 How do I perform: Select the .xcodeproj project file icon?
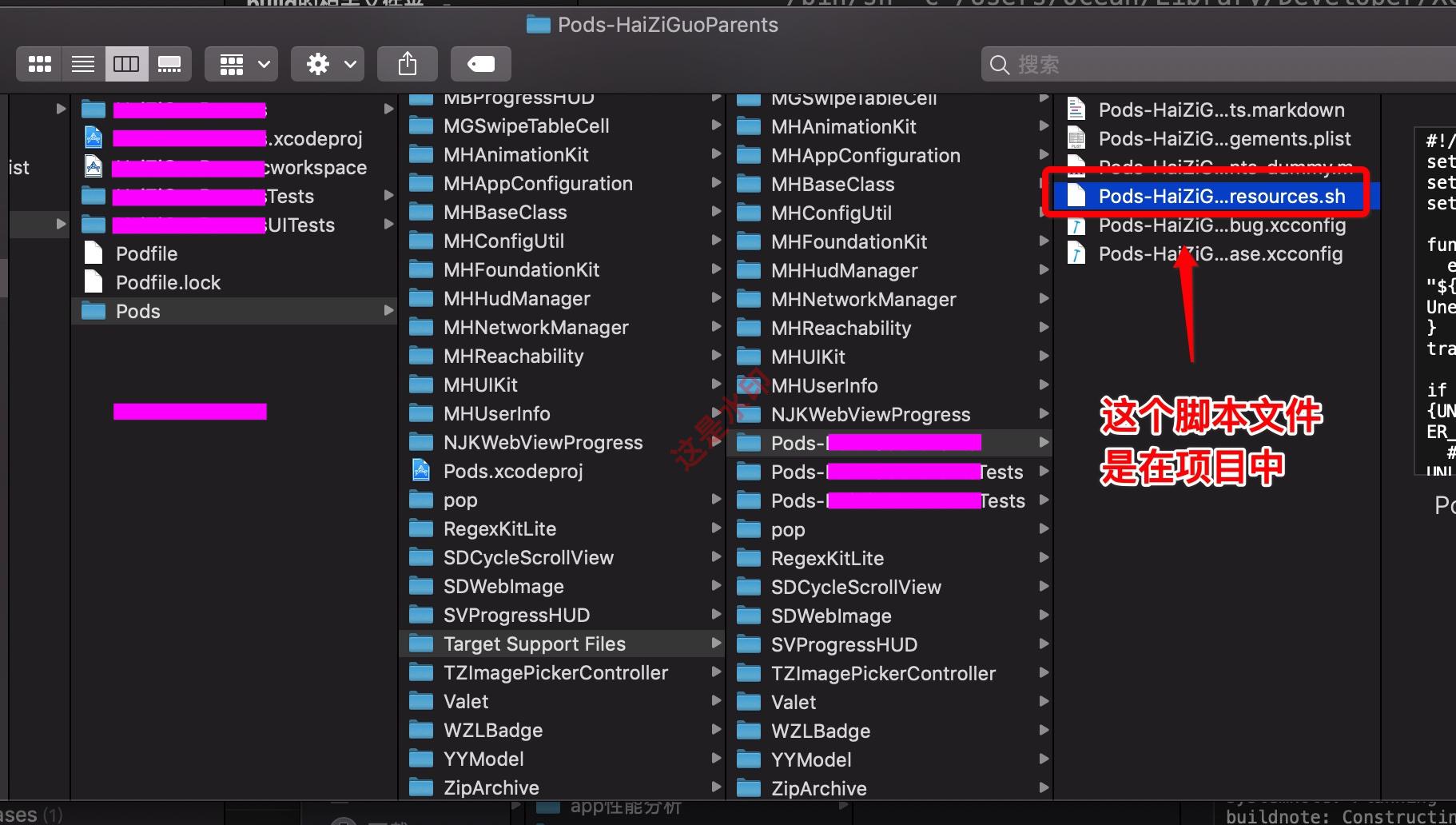(x=93, y=138)
